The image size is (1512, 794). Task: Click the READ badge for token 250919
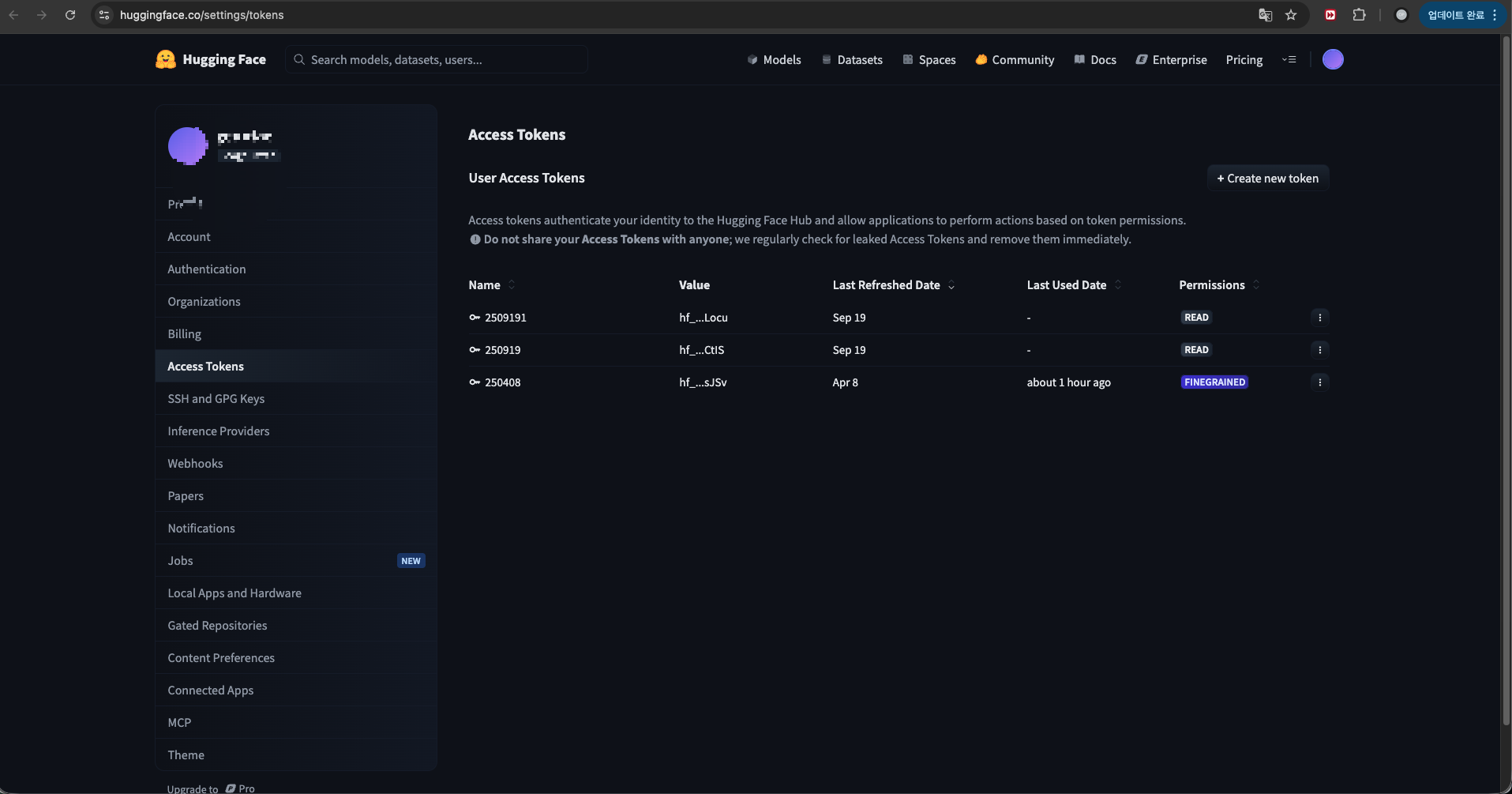pos(1196,350)
